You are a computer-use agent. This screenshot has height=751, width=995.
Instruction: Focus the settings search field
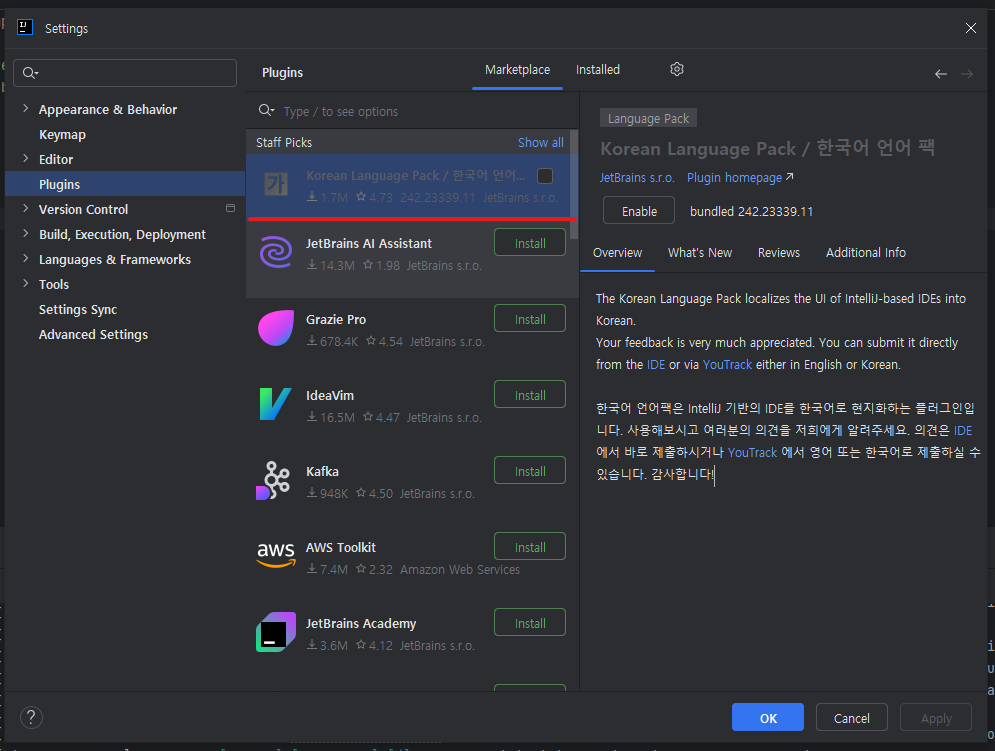(125, 73)
